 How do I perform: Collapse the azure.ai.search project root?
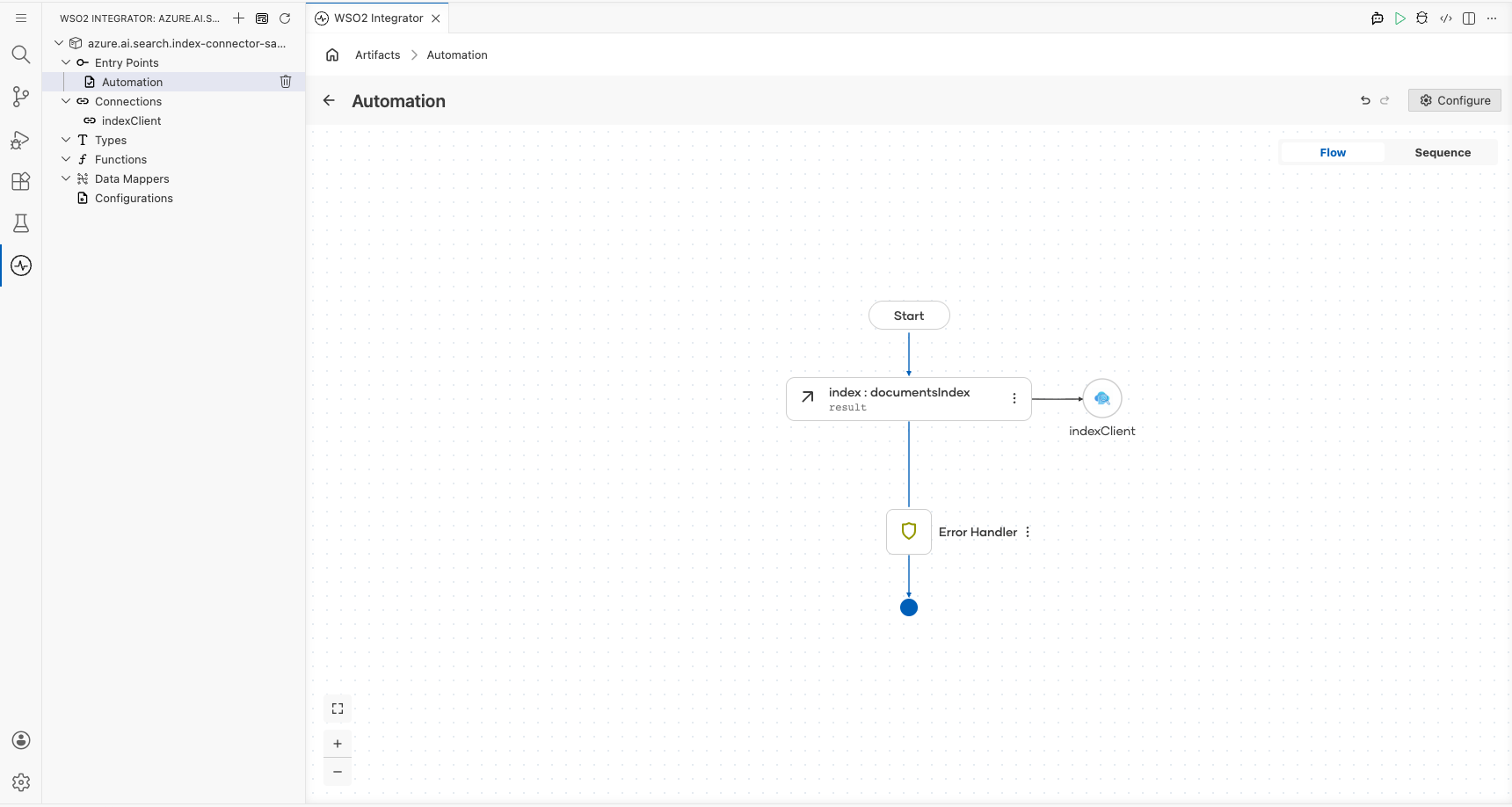point(59,43)
